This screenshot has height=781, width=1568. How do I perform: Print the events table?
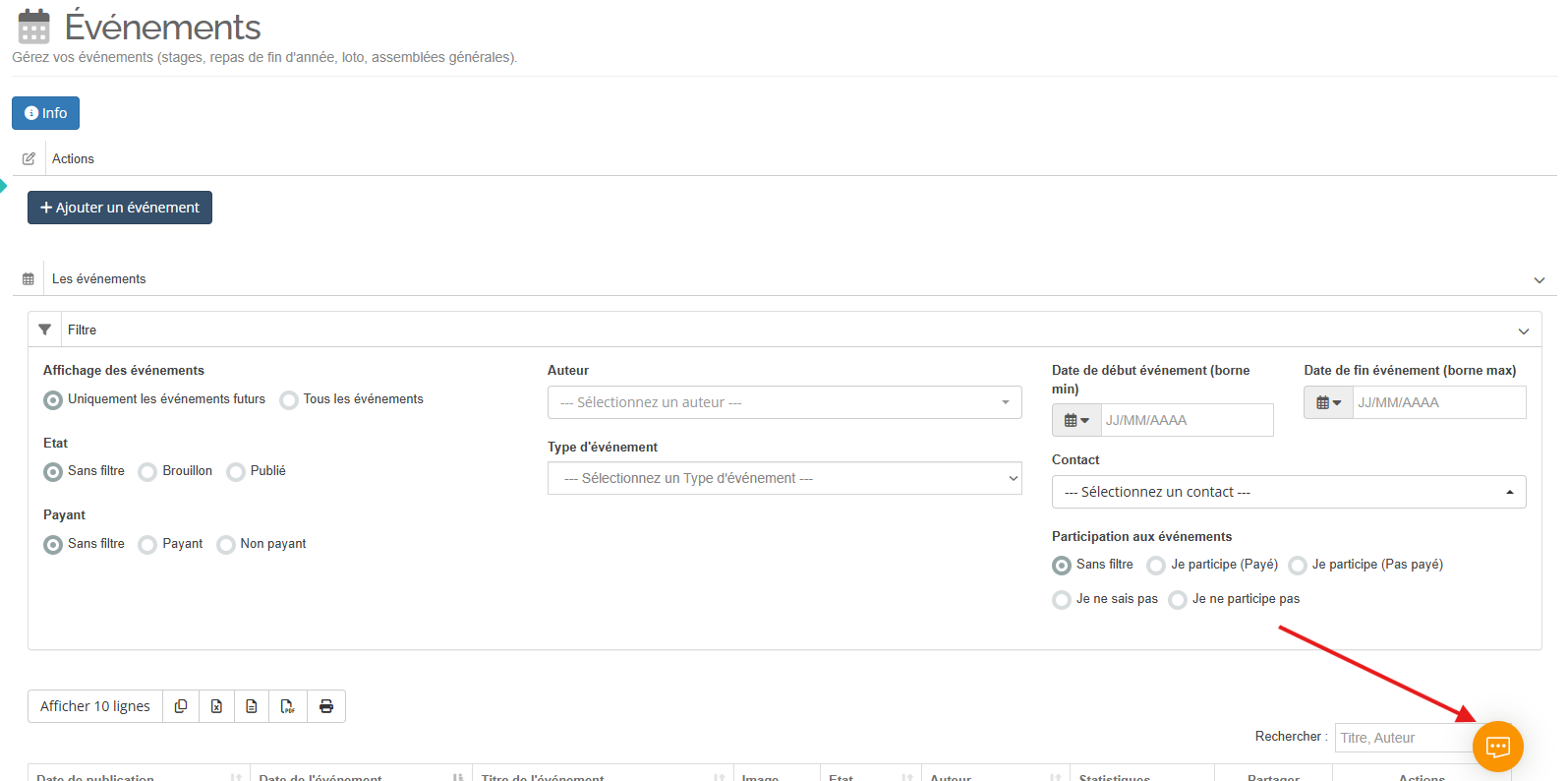[x=326, y=706]
